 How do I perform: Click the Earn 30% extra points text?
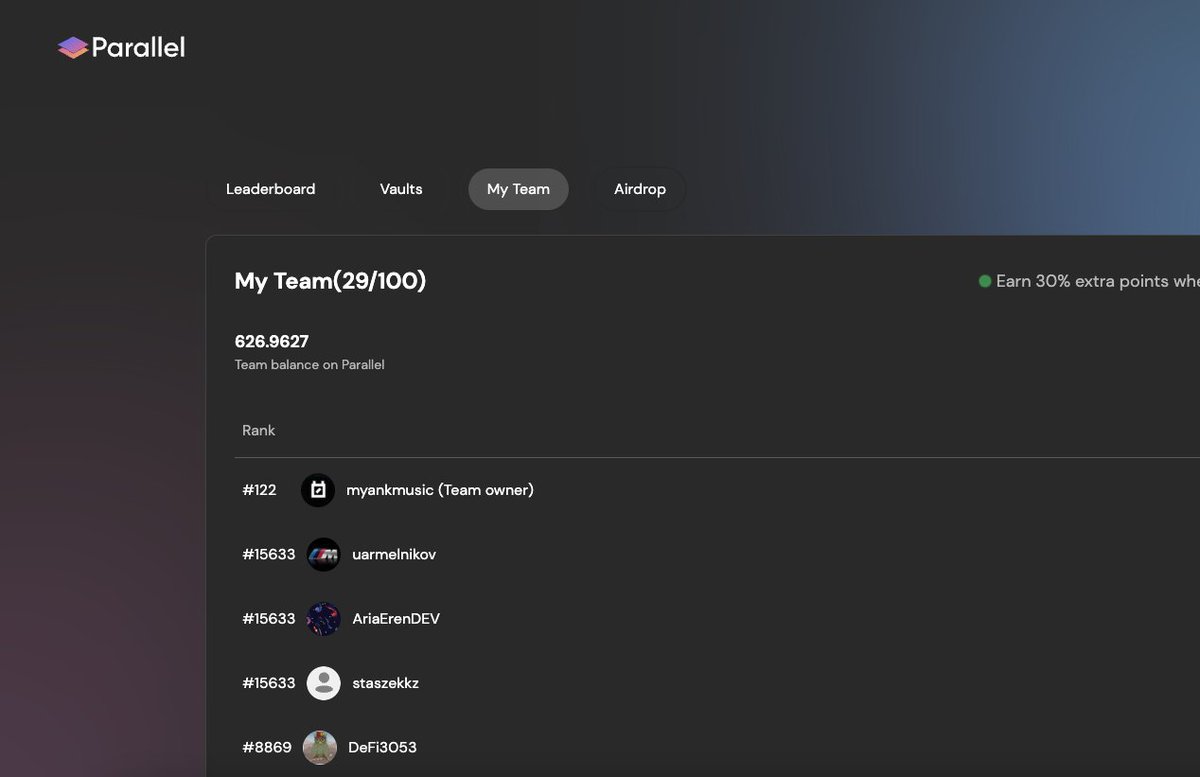(1098, 281)
